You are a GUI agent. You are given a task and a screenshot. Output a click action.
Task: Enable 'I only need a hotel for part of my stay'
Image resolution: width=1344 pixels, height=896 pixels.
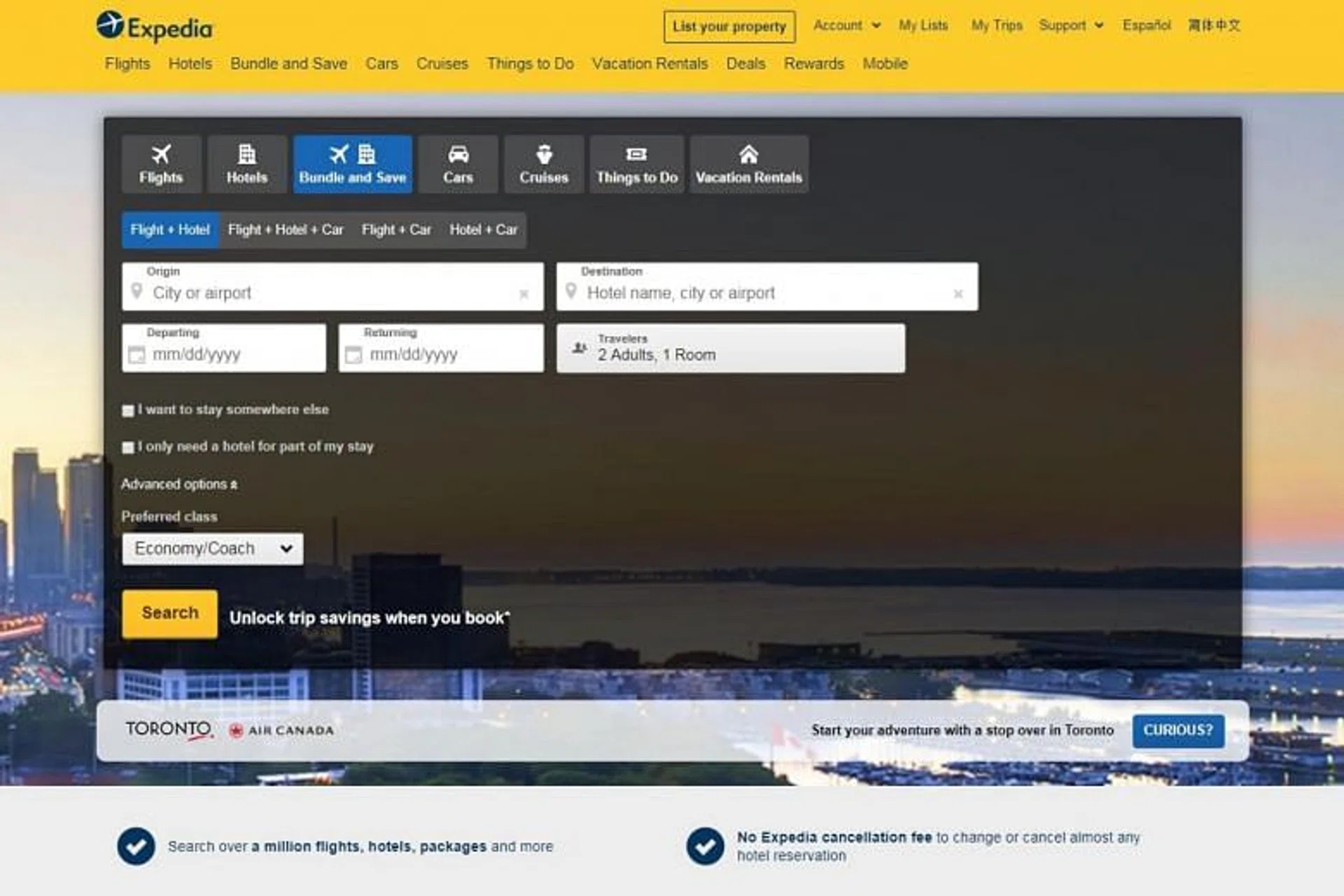[x=128, y=447]
